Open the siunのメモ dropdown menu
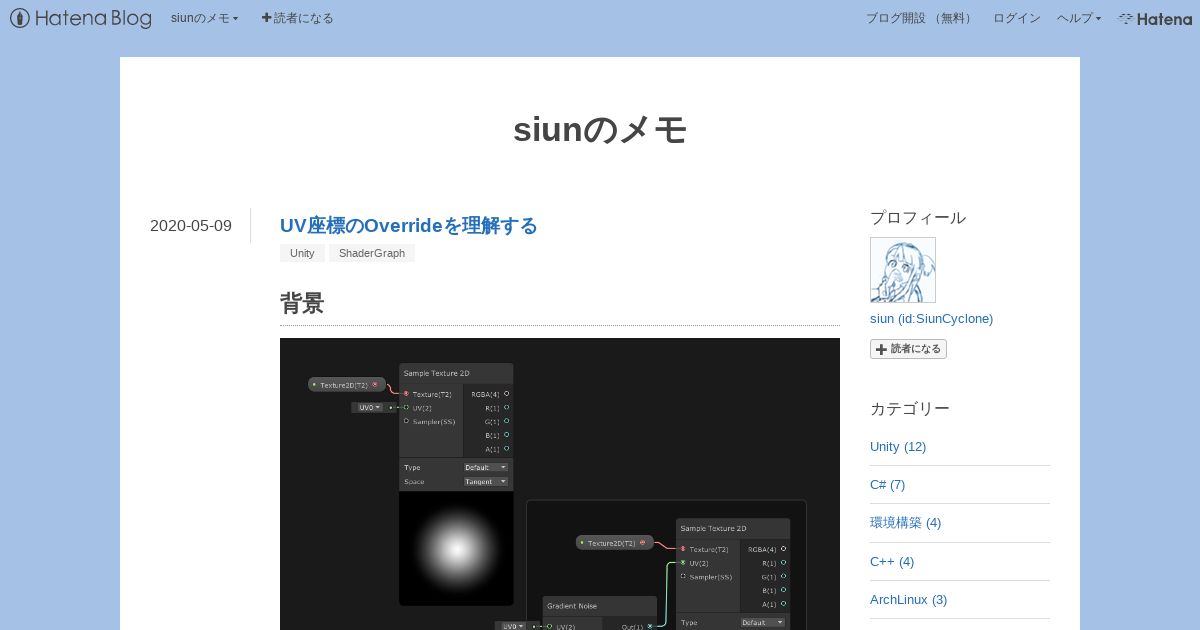Screen dimensions: 1200x630 point(205,18)
